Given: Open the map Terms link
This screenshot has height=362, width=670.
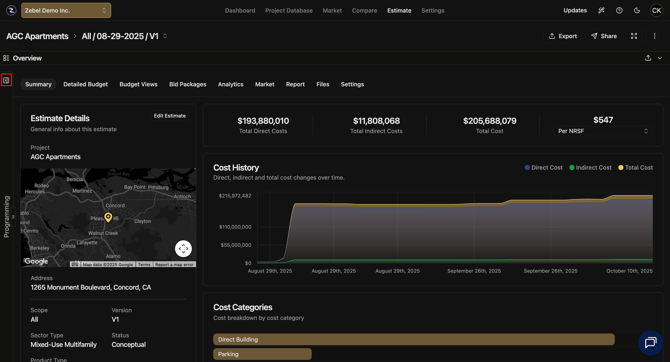Looking at the screenshot, I should [x=144, y=265].
